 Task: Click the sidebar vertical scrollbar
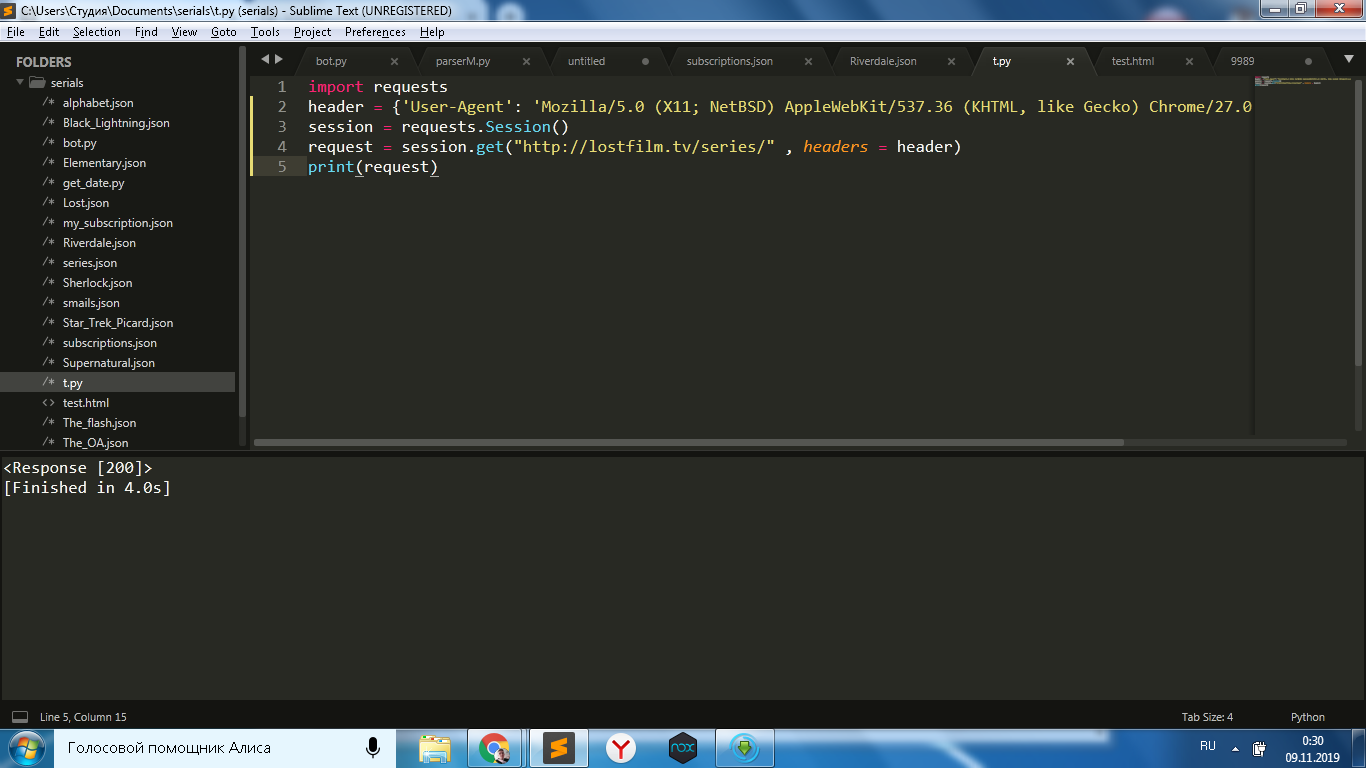pos(242,231)
